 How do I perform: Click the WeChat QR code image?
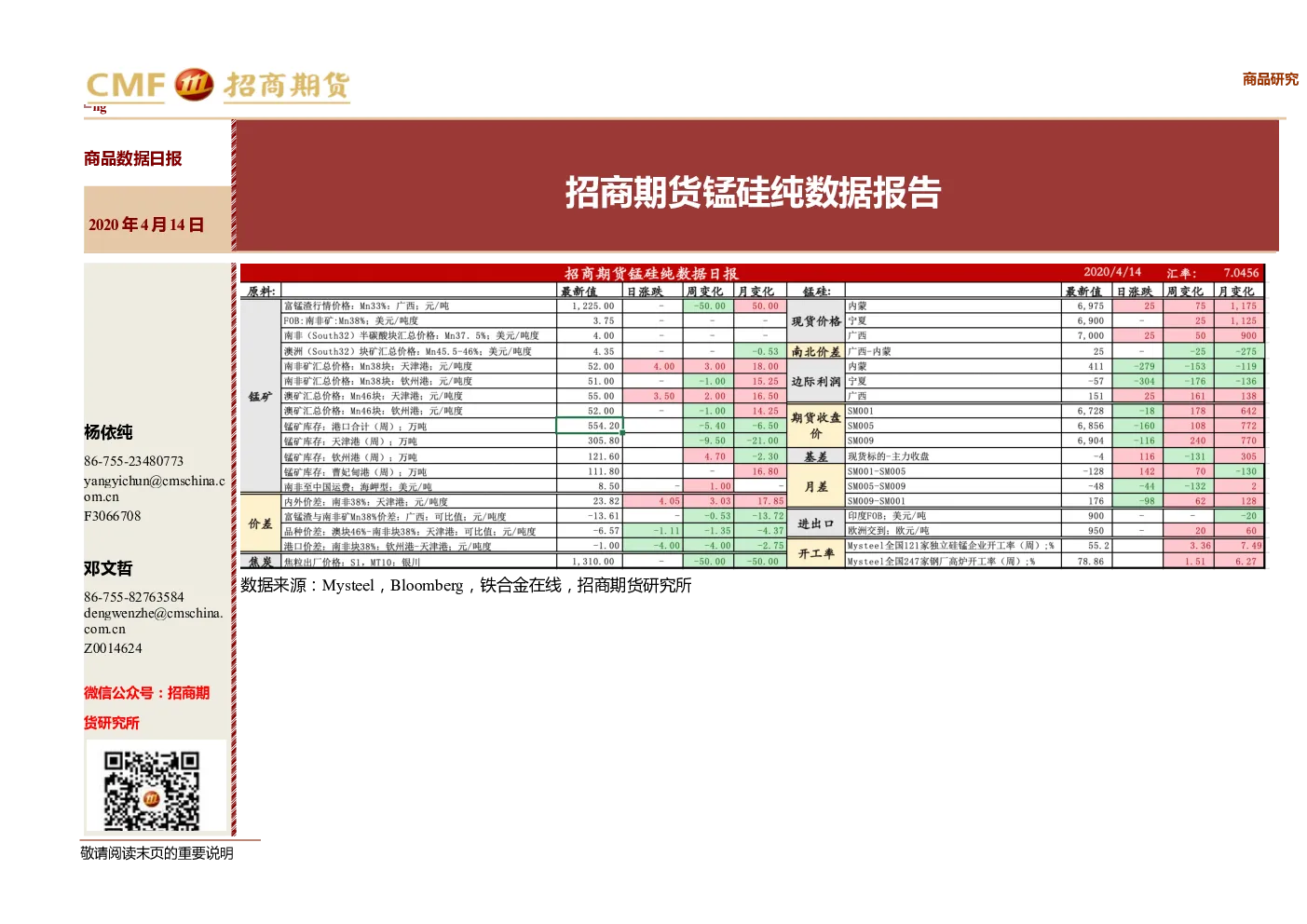(x=151, y=790)
